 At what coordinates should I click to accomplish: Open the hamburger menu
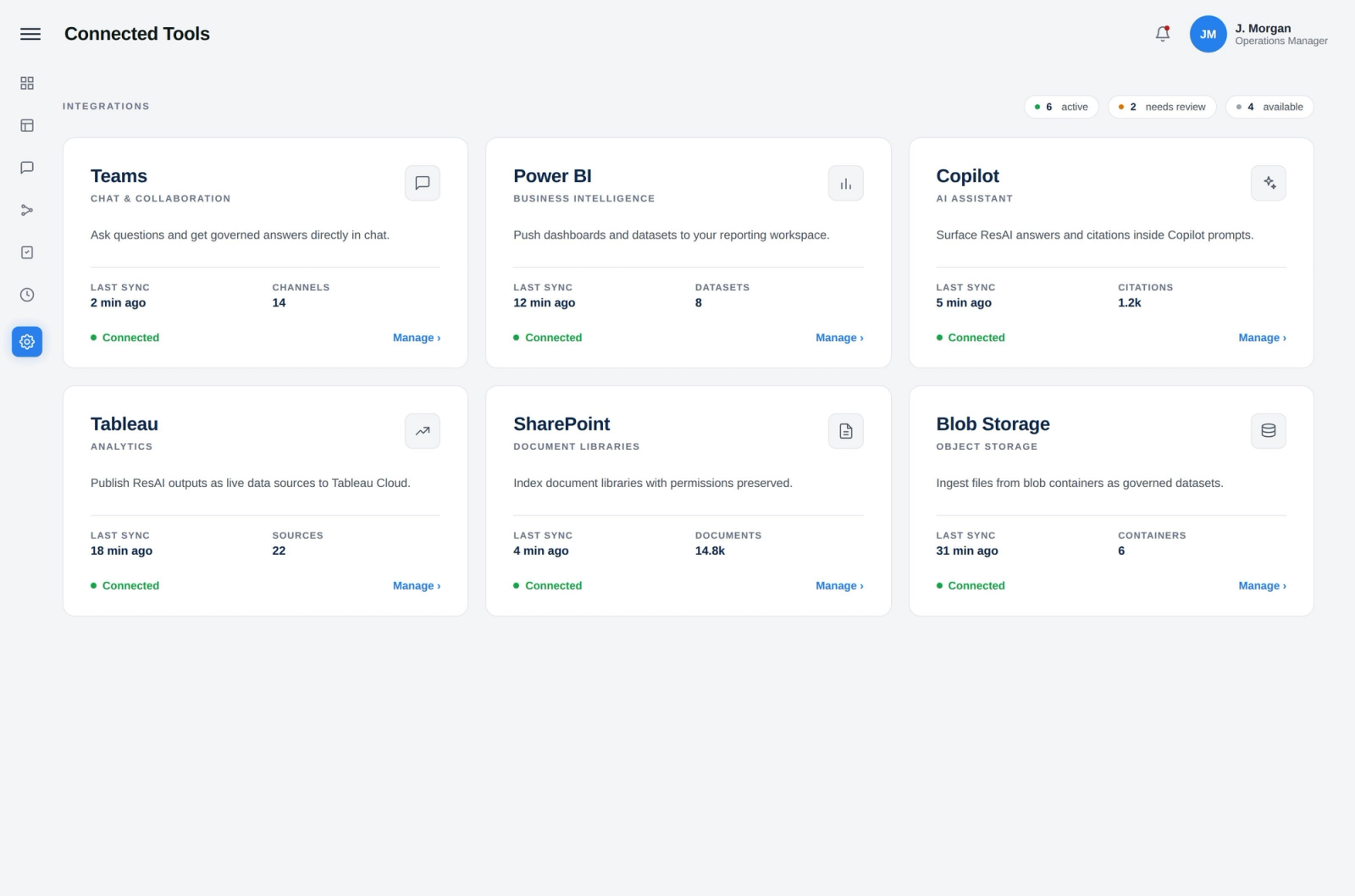30,34
